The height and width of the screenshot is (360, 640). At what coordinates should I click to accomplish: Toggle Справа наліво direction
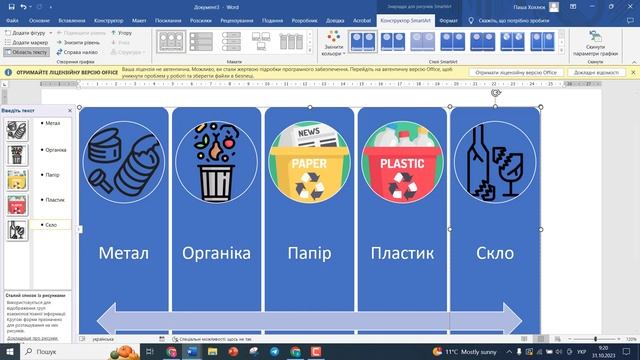77,52
